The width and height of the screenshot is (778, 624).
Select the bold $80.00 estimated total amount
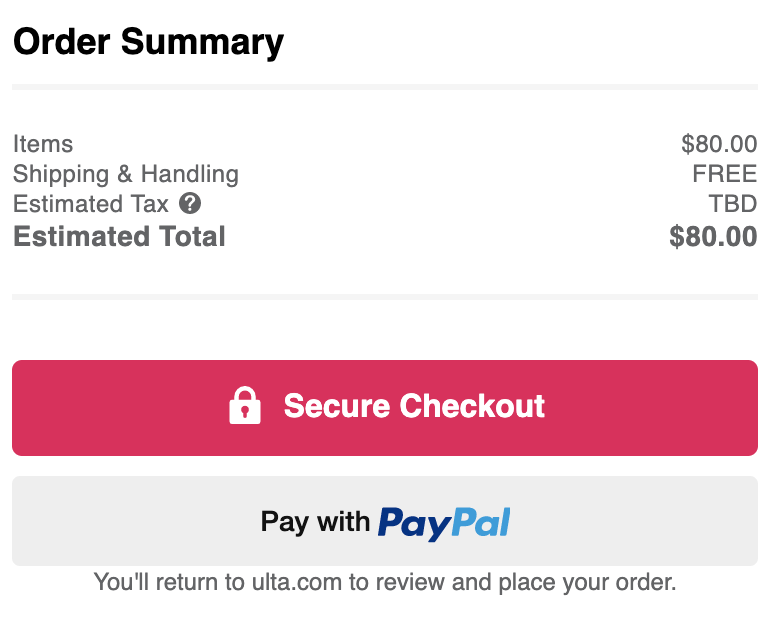click(x=713, y=236)
